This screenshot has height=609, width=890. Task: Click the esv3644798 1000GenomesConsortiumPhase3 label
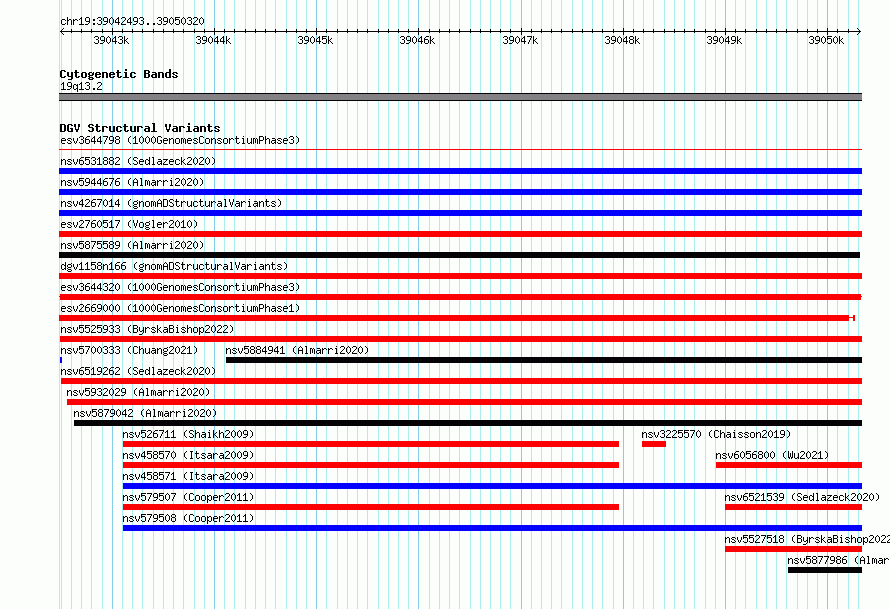180,140
